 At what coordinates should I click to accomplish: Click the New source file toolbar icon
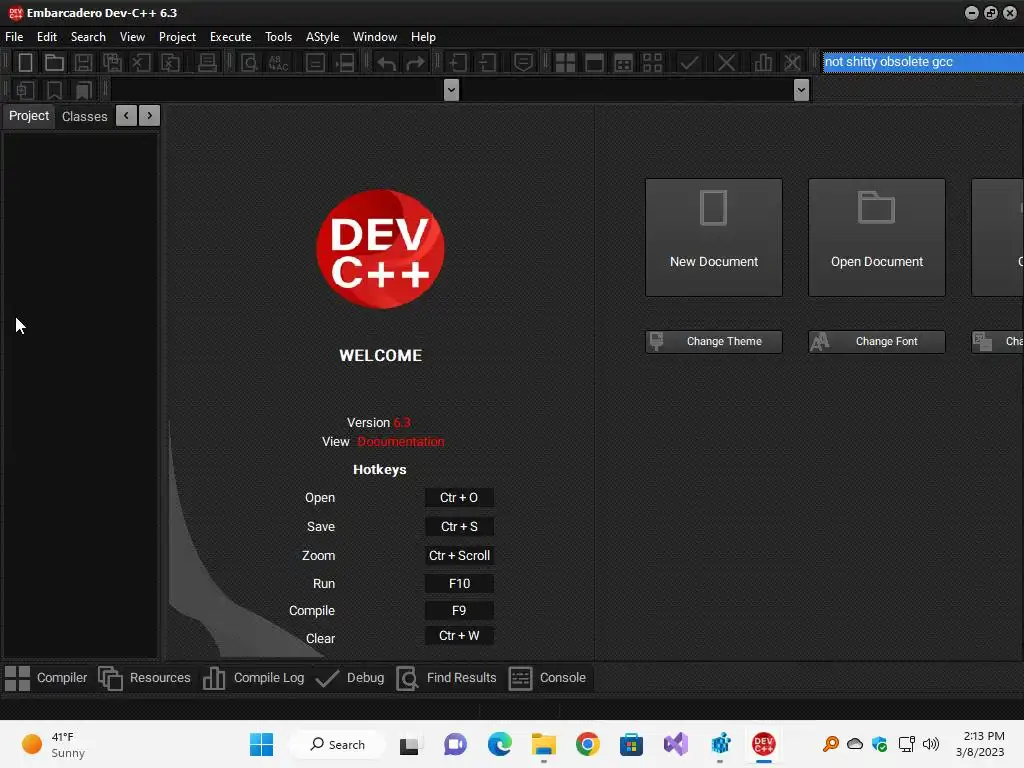click(x=25, y=63)
